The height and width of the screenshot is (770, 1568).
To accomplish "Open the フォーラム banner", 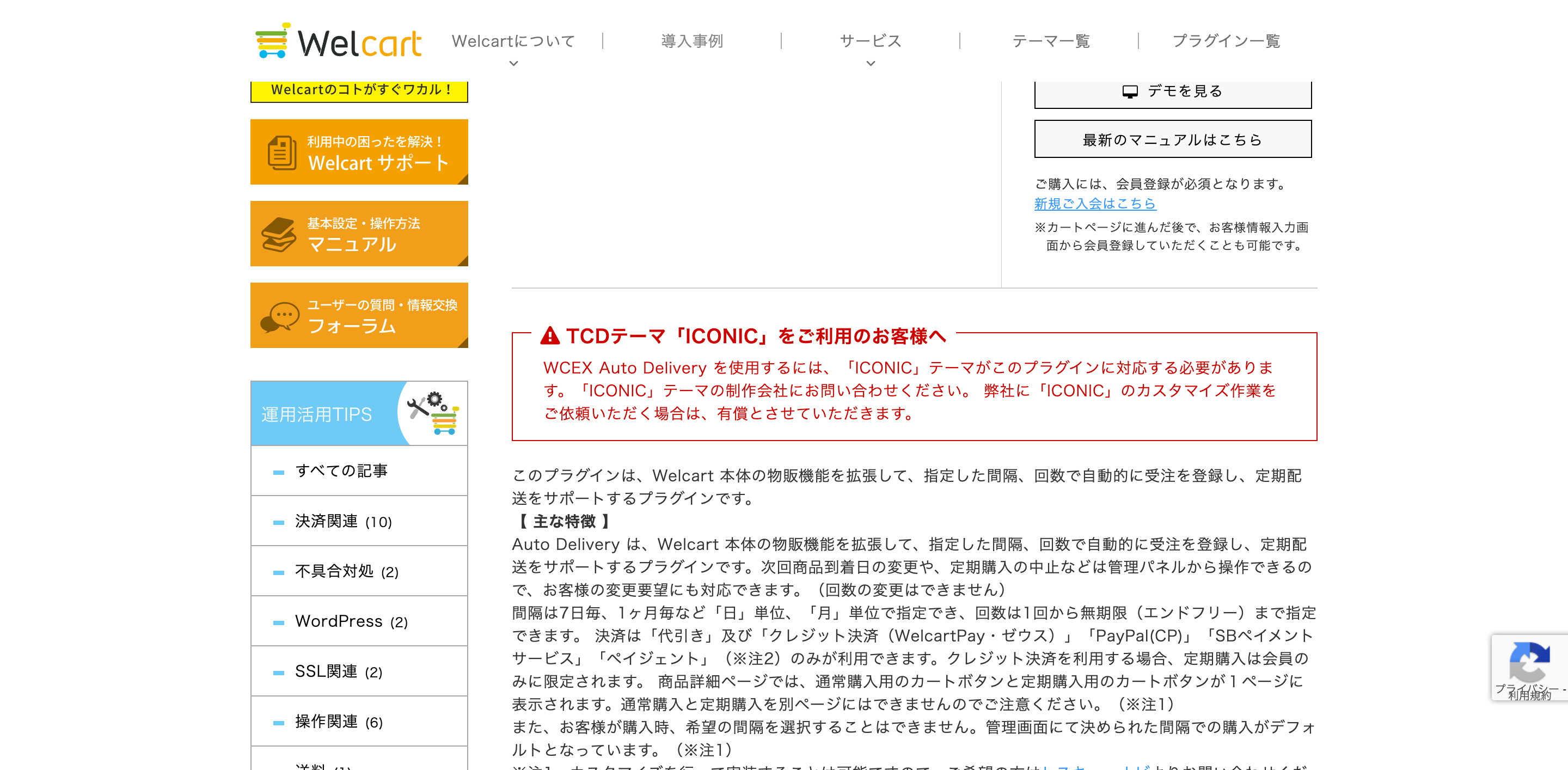I will 359,315.
